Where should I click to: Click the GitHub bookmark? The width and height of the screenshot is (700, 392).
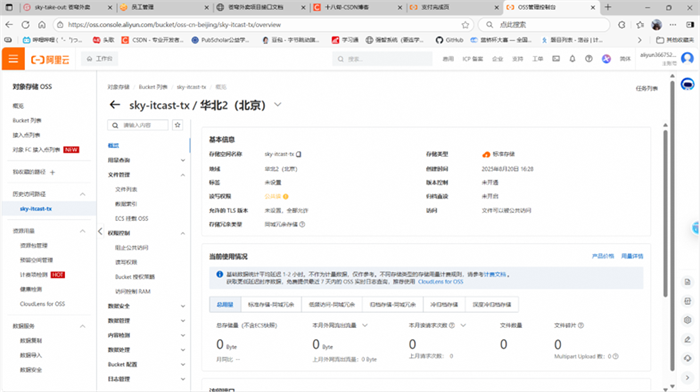pyautogui.click(x=450, y=40)
